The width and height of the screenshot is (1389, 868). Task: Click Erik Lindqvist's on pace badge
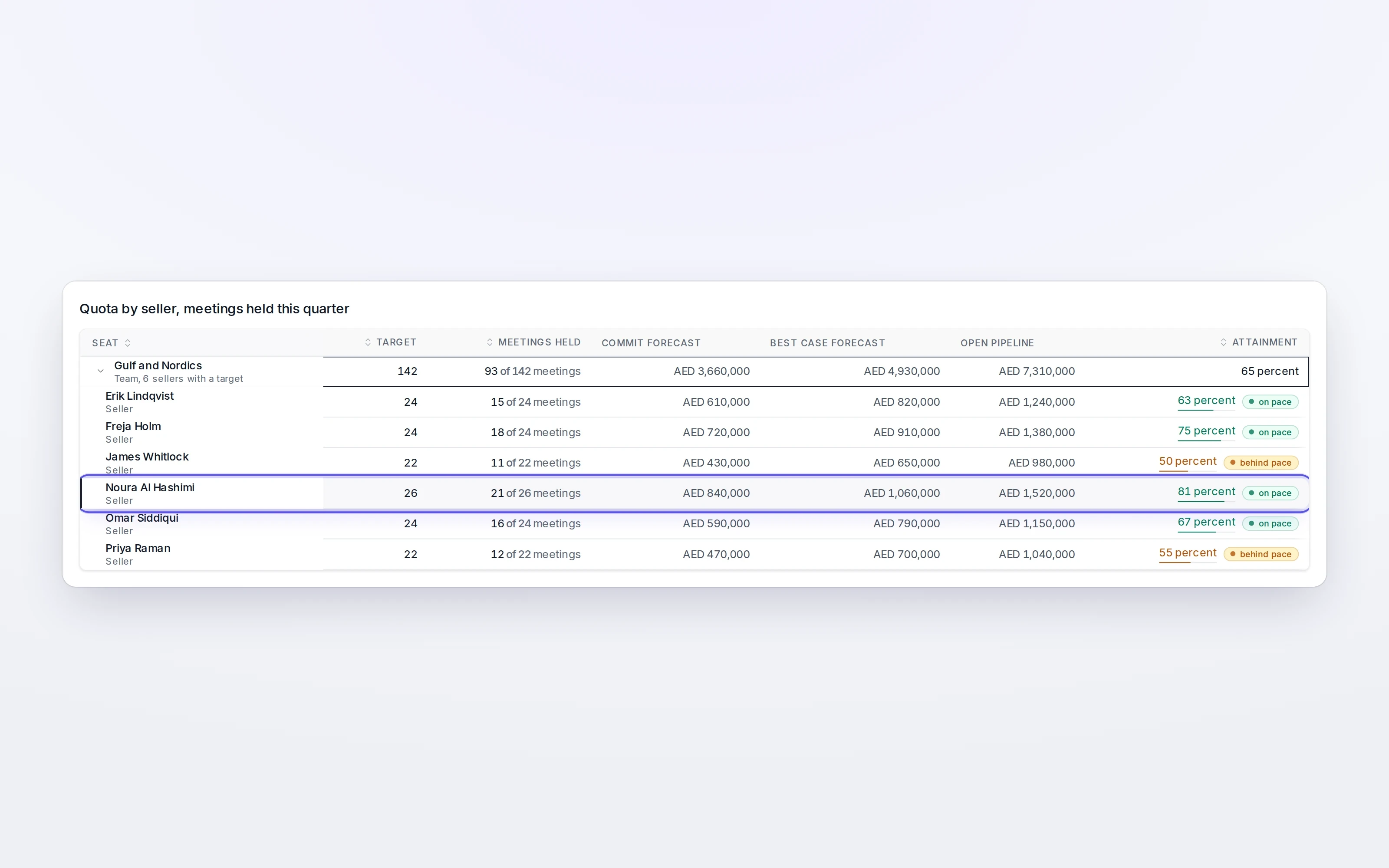(1270, 402)
